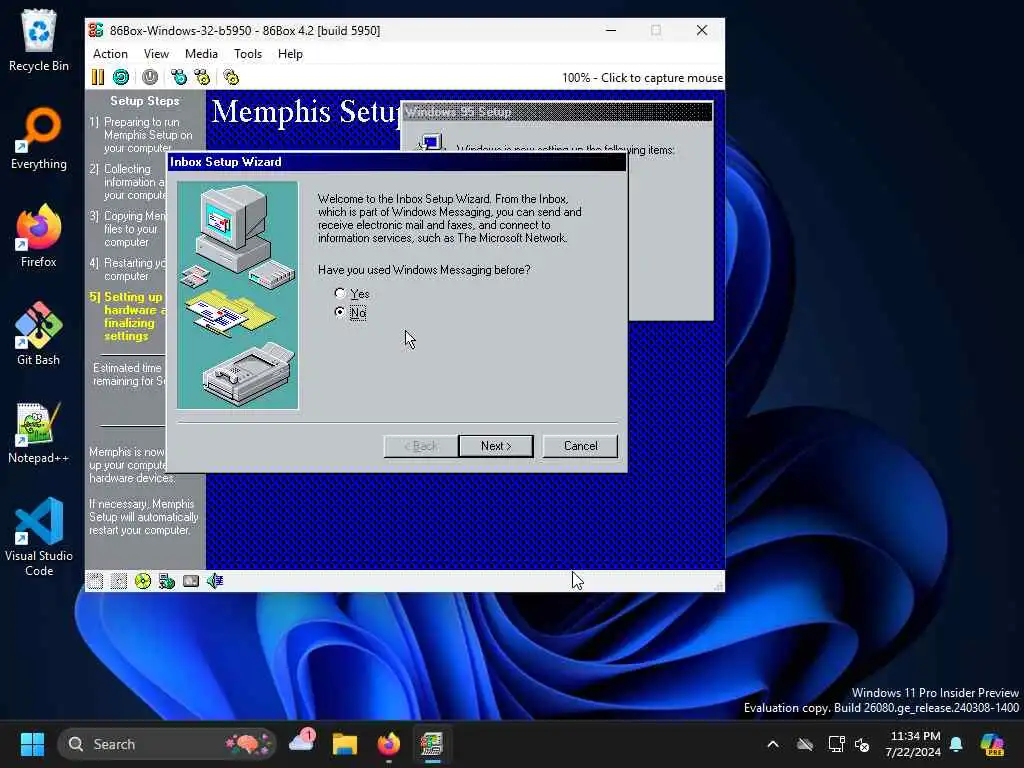Viewport: 1024px width, 768px height.
Task: Click the ACPI shutdown power icon
Action: [x=150, y=77]
